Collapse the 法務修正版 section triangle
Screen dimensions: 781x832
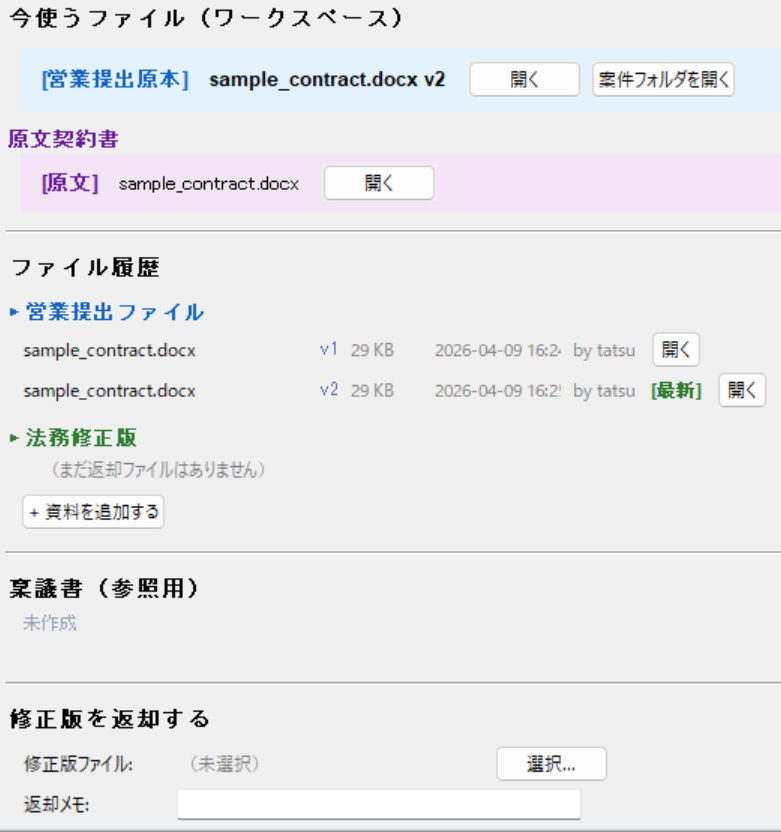(14, 438)
